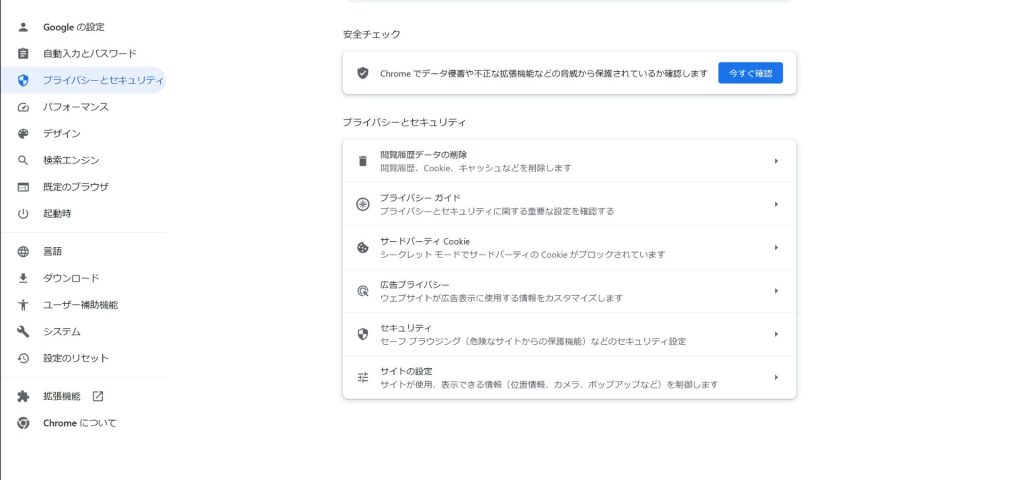Viewport: 1024px width, 480px height.
Task: Click the clipboard icon for 自動入力とパスワード
Action: [x=23, y=54]
